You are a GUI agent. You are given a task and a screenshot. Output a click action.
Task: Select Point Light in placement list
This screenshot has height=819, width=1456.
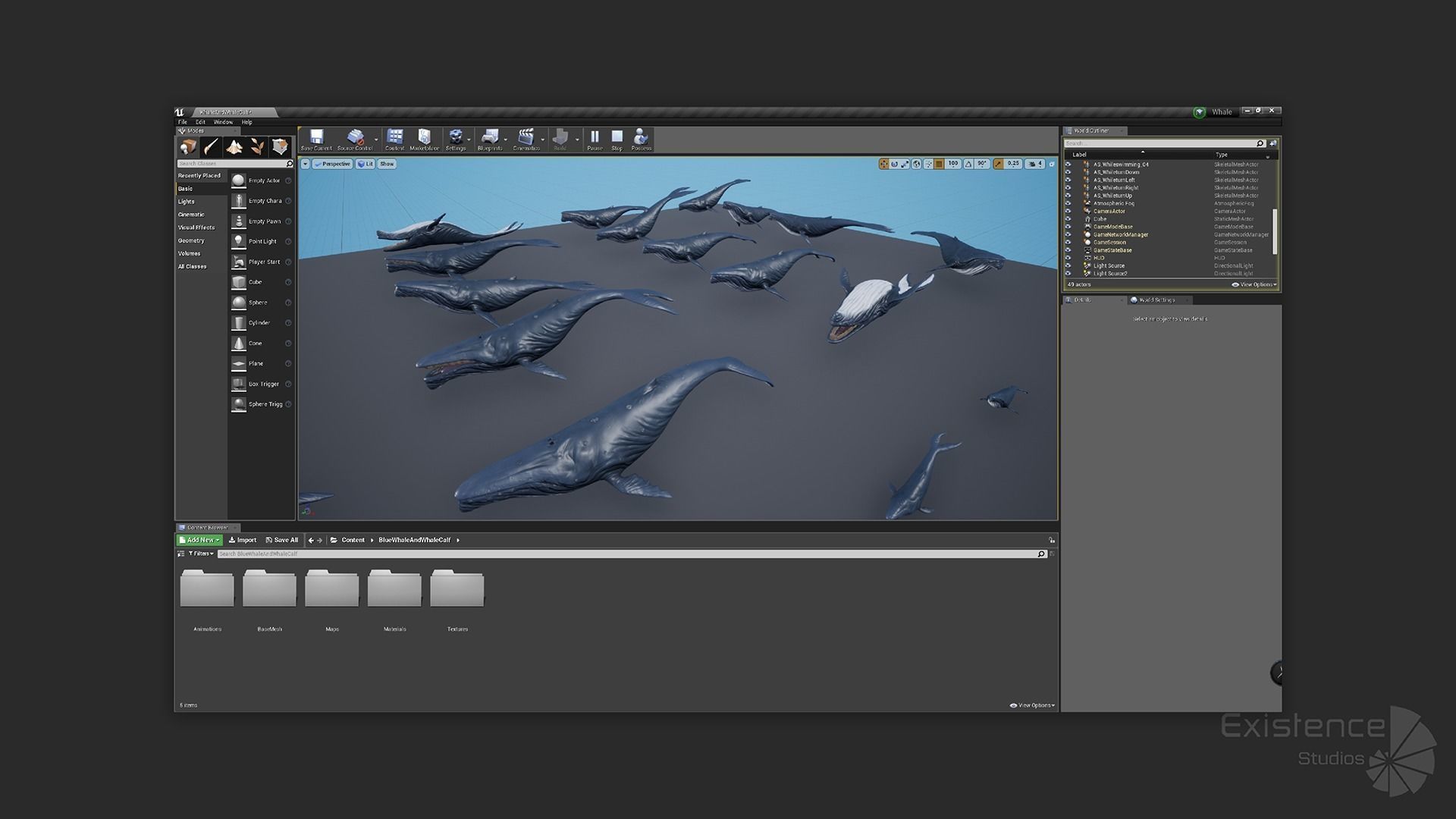pyautogui.click(x=262, y=242)
